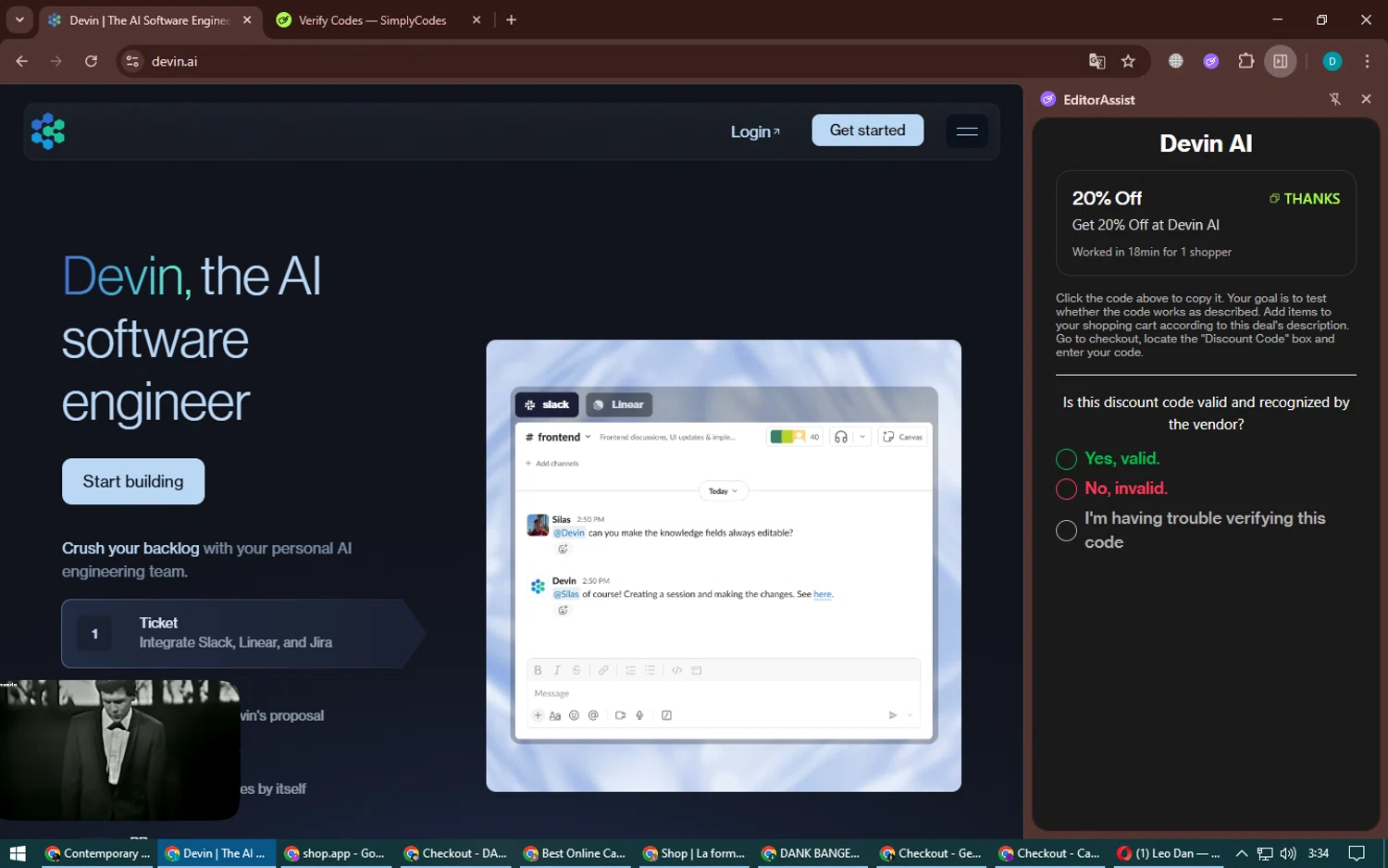The width and height of the screenshot is (1388, 868).
Task: Click the send message arrow
Action: [x=893, y=715]
